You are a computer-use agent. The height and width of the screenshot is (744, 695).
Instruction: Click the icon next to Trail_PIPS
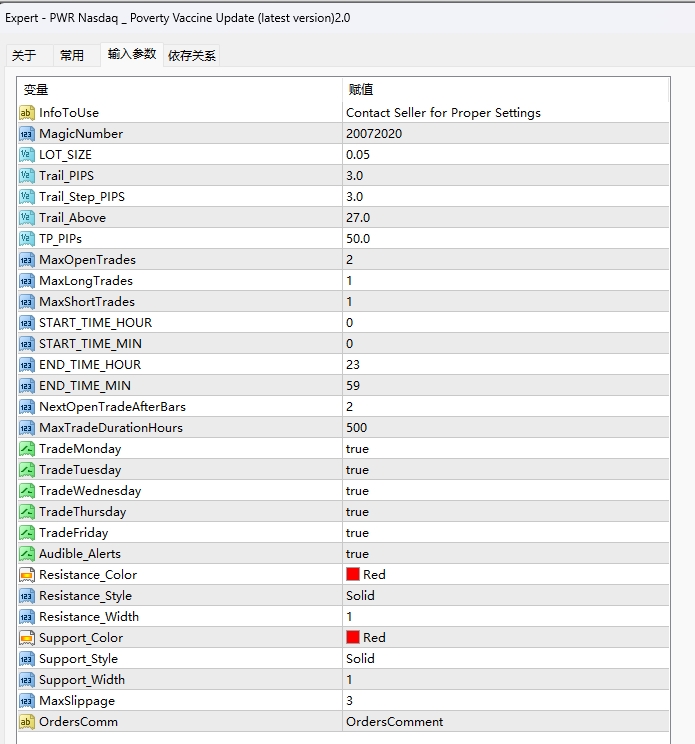27,176
